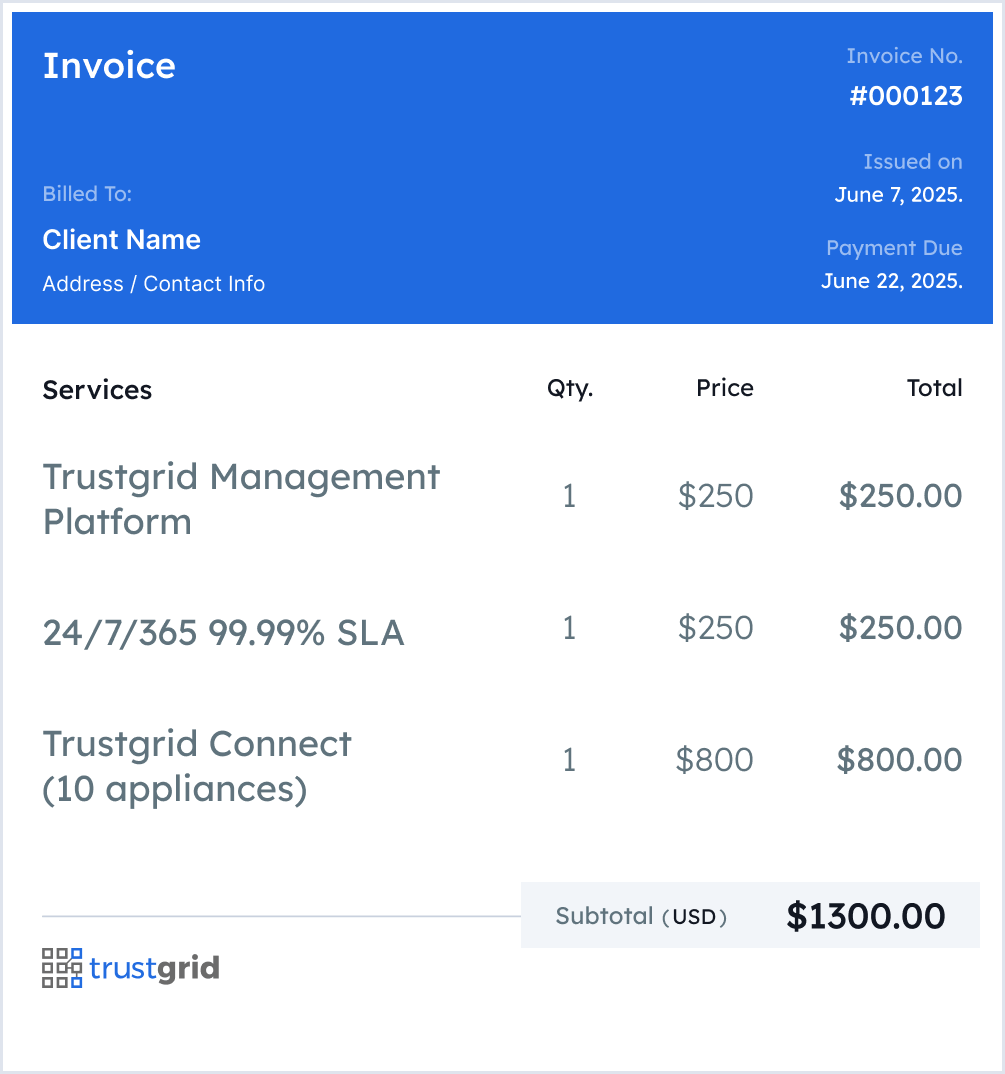This screenshot has height=1074, width=1005.
Task: Click the $800.00 total value
Action: [899, 760]
